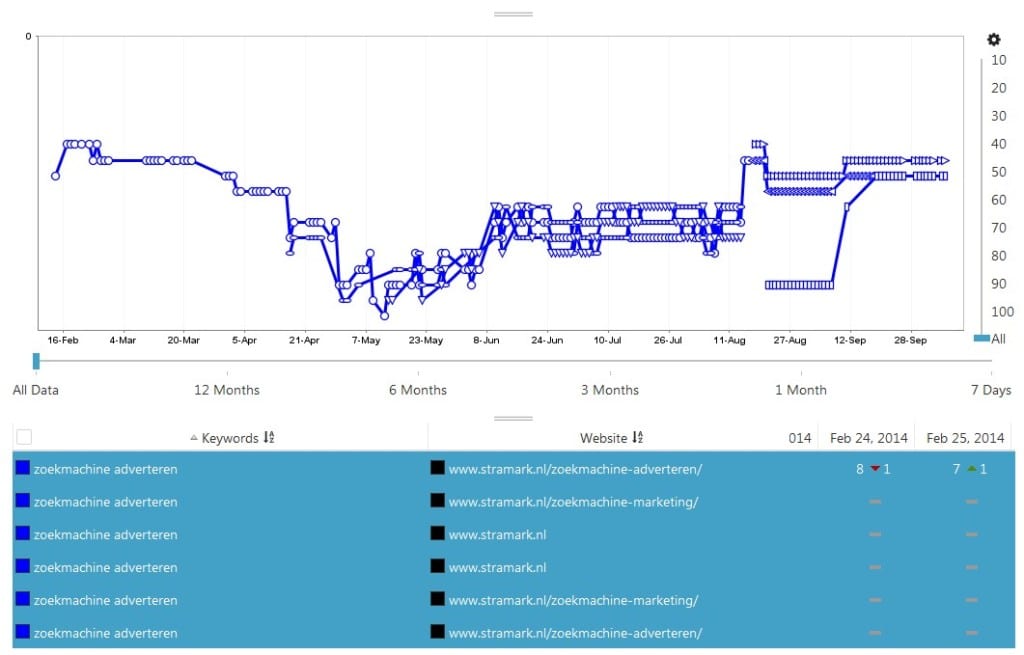Click the 24-Jun label on the date axis
Viewport: 1024px width, 655px height.
547,340
